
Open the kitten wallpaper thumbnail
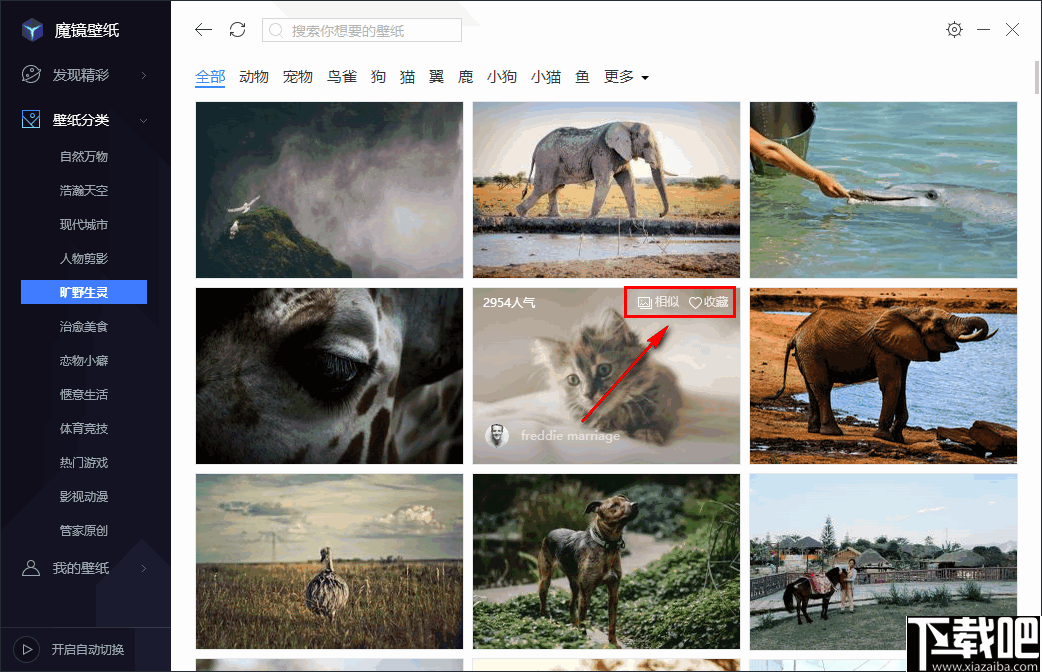606,376
